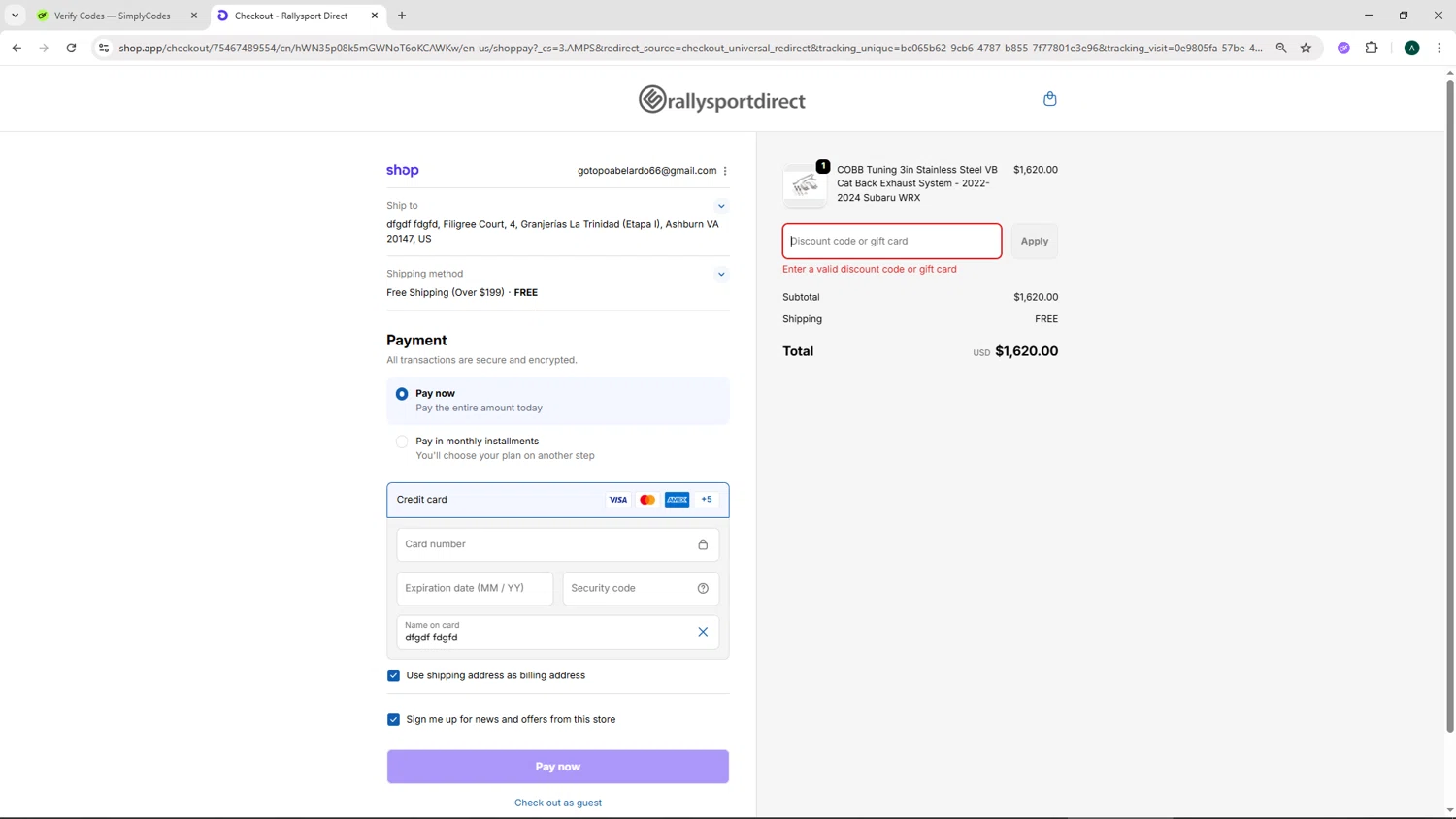
Task: Click the COBB exhaust product thumbnail
Action: [805, 184]
